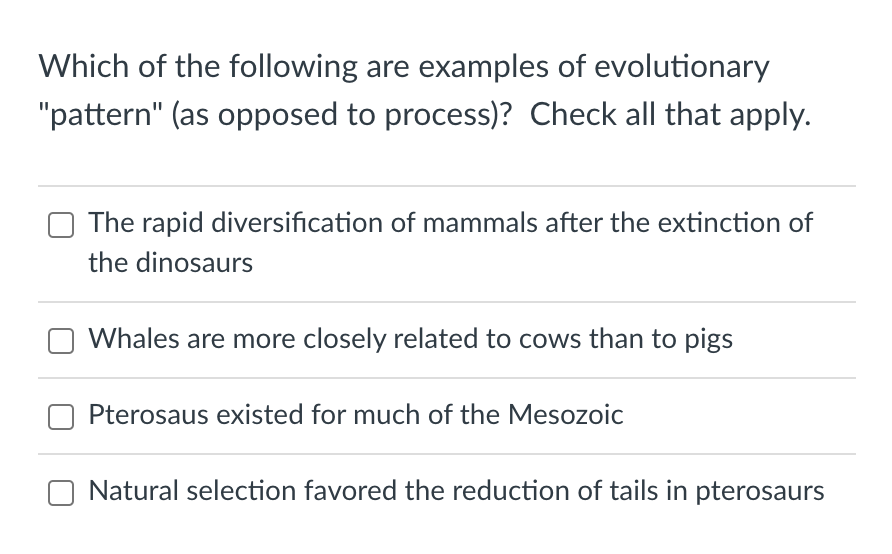Screen dimensions: 892x554
Task: Click the word 'pterosaurs' in last option
Action: pos(759,490)
